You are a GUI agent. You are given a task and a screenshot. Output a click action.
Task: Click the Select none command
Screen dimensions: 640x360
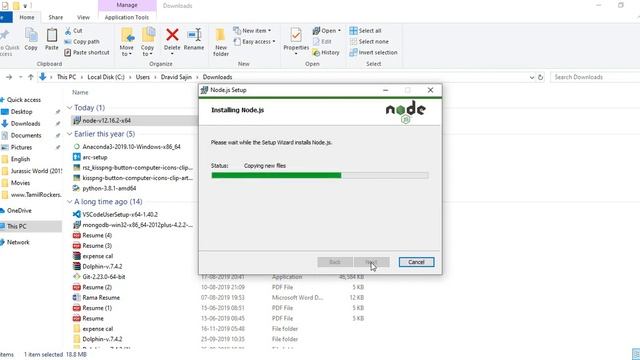(x=369, y=42)
